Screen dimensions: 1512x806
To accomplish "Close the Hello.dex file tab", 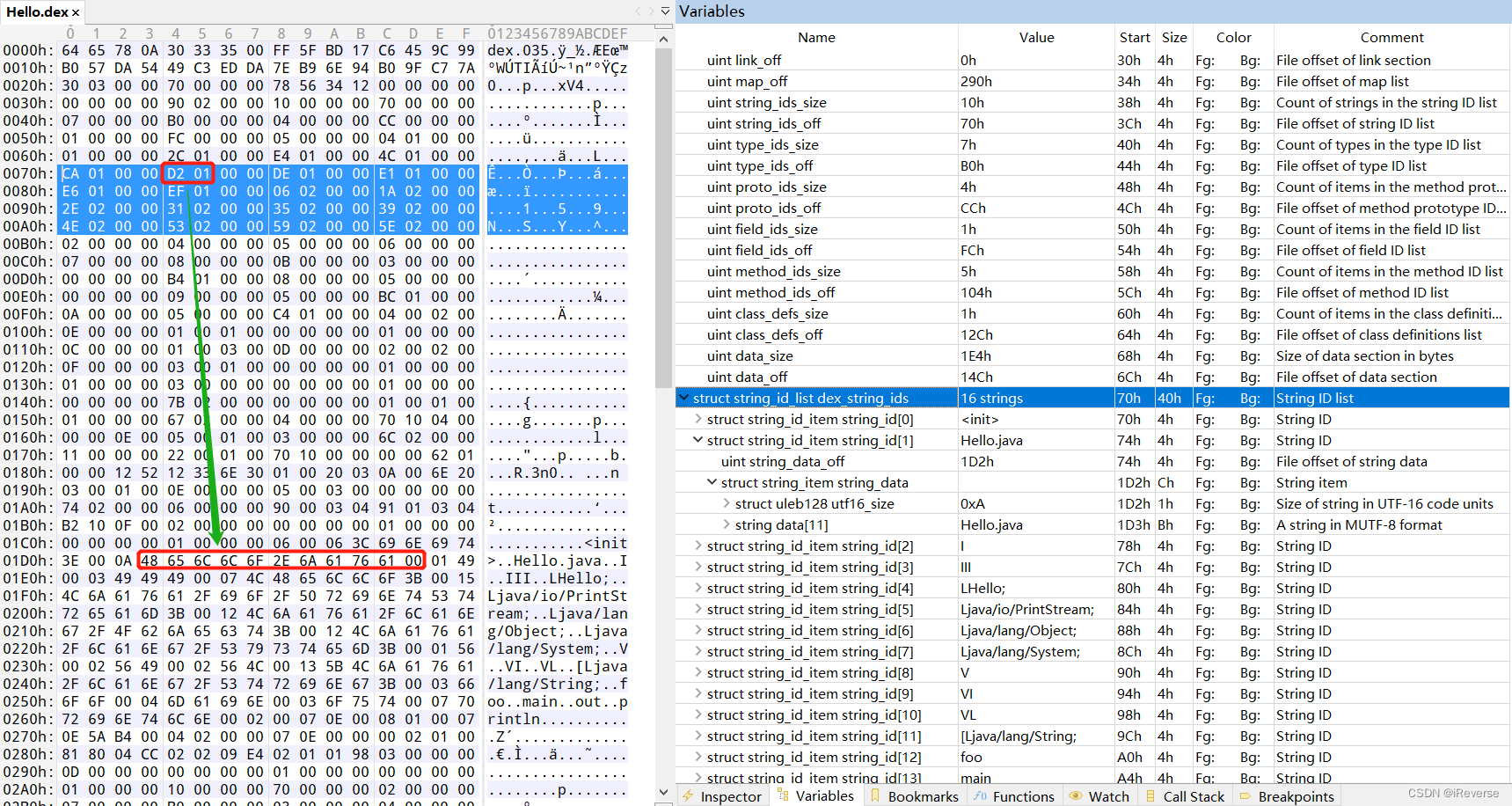I will (76, 12).
